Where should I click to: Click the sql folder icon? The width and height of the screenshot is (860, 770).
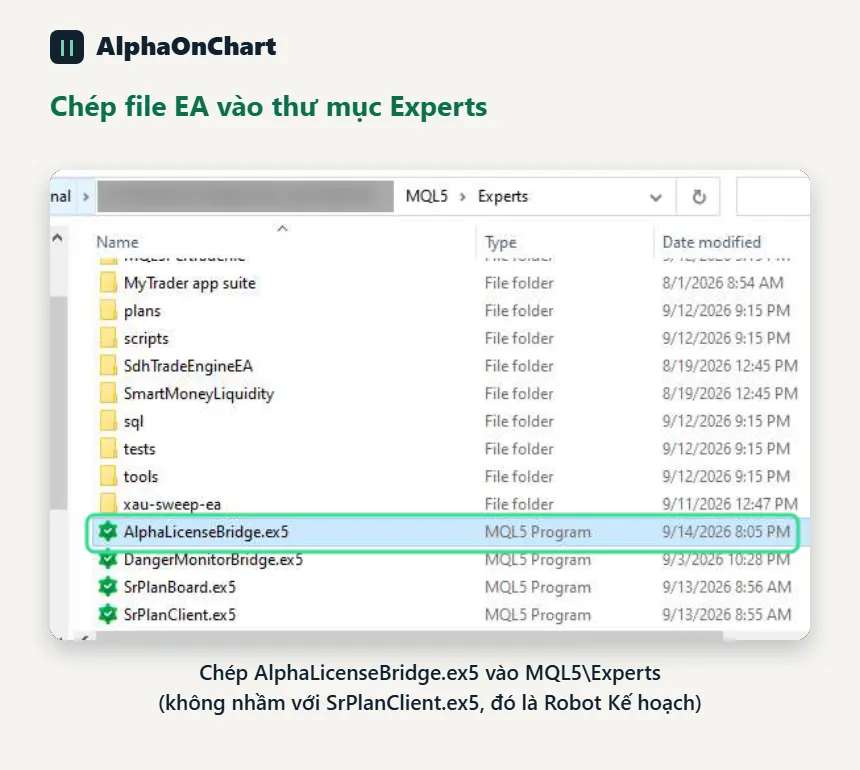[x=108, y=421]
